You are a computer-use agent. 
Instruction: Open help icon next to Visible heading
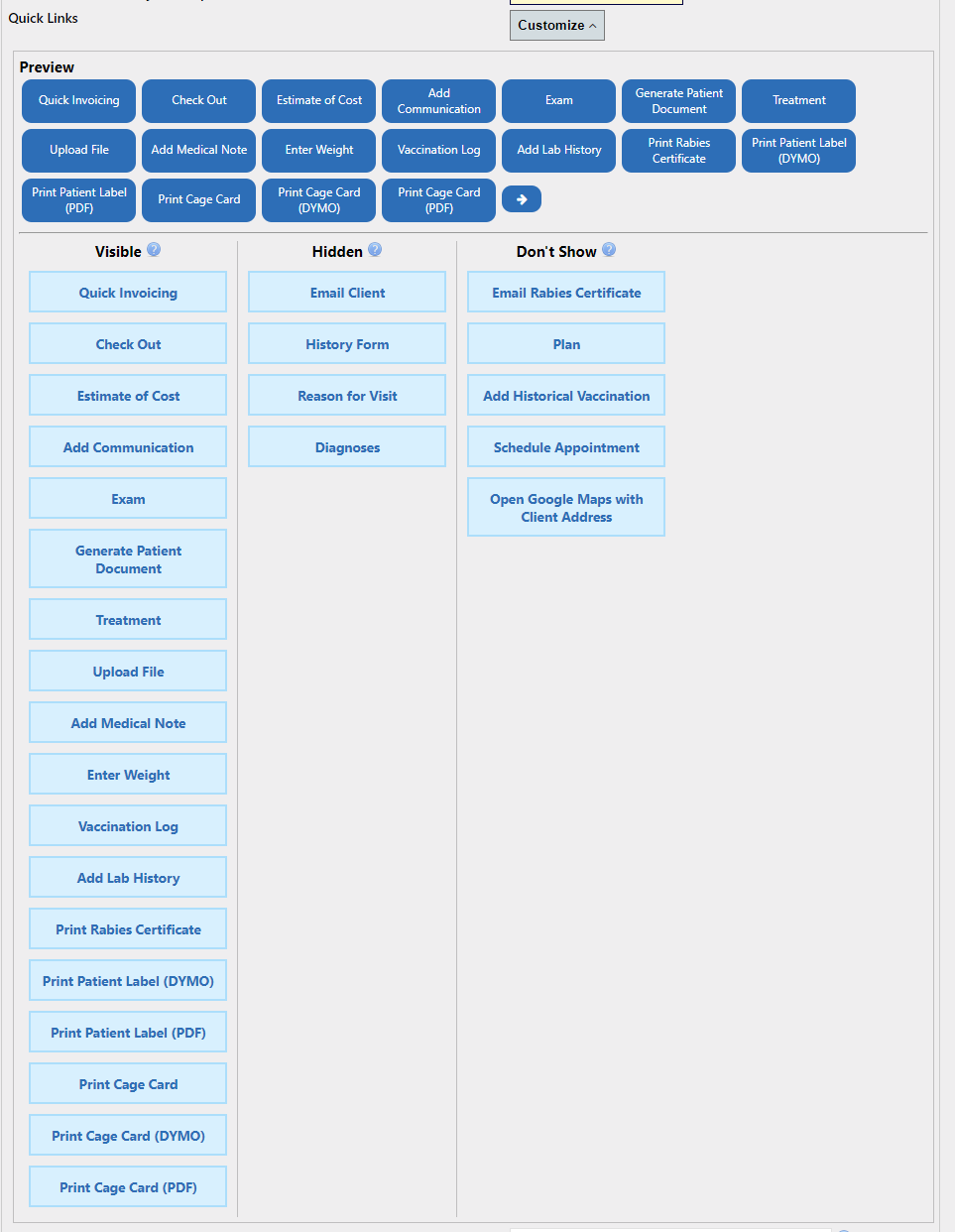(x=154, y=250)
